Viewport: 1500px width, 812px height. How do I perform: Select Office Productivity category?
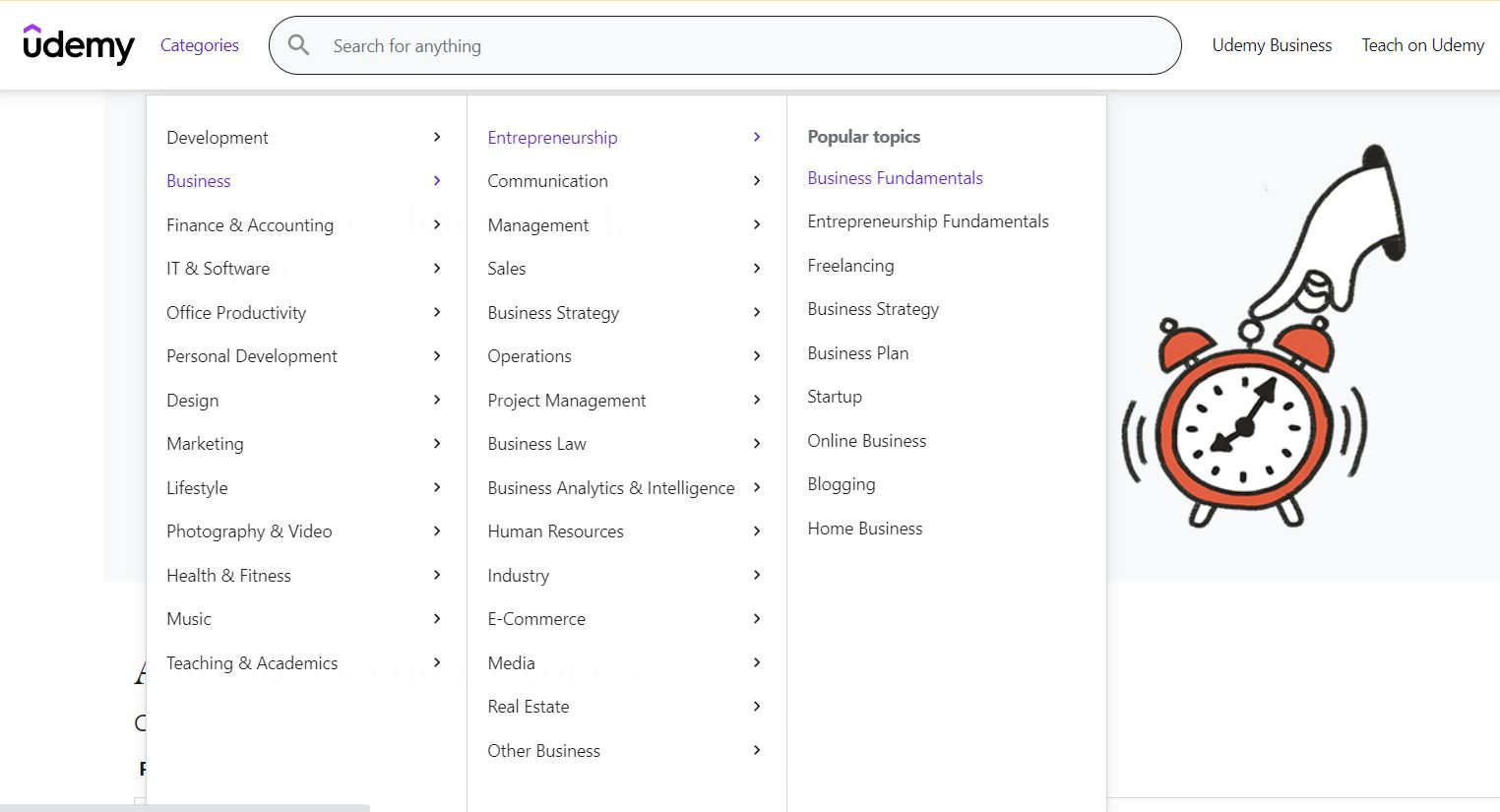pyautogui.click(x=236, y=313)
